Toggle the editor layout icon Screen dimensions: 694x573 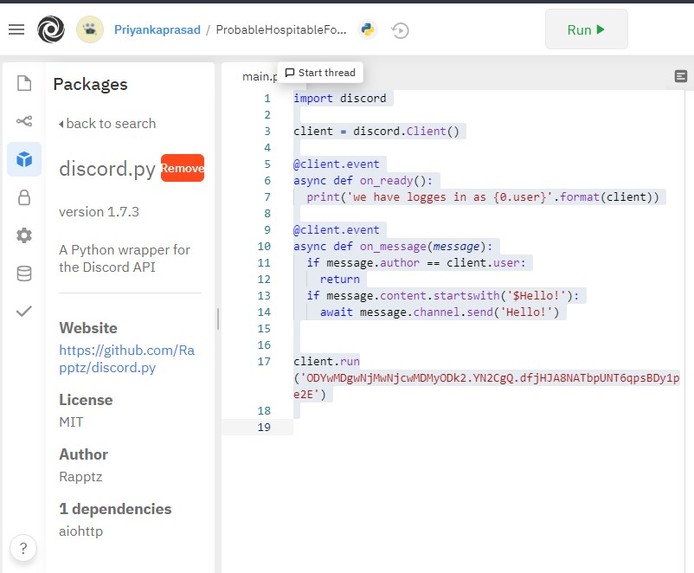pos(681,76)
